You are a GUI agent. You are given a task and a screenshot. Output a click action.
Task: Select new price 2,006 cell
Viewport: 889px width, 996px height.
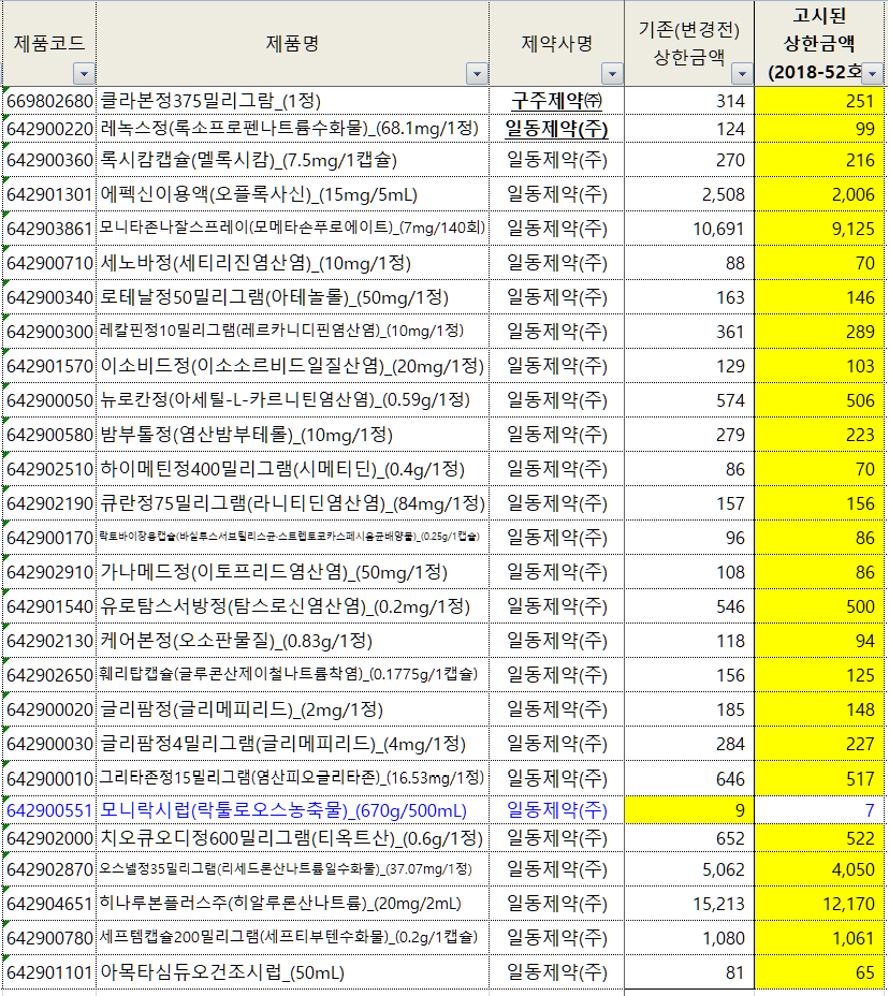pos(820,194)
